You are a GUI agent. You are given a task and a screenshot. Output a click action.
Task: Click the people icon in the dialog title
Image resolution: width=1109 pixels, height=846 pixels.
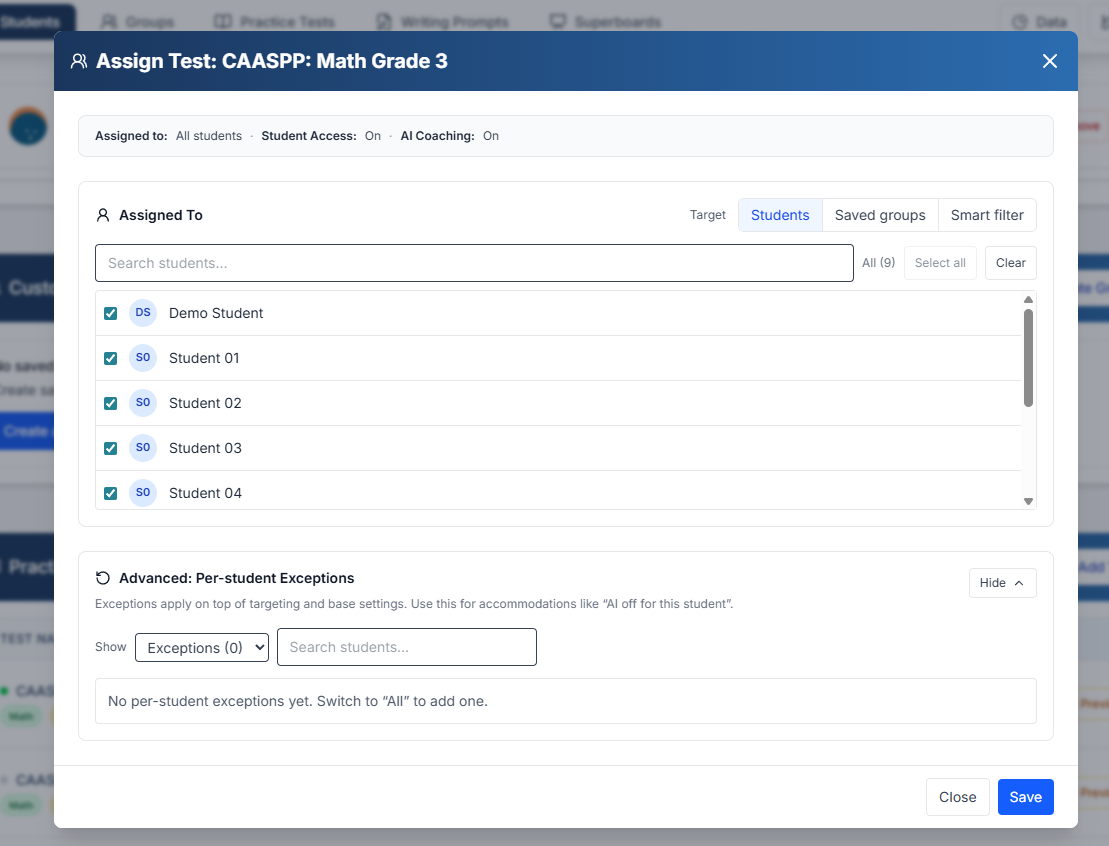tap(79, 61)
